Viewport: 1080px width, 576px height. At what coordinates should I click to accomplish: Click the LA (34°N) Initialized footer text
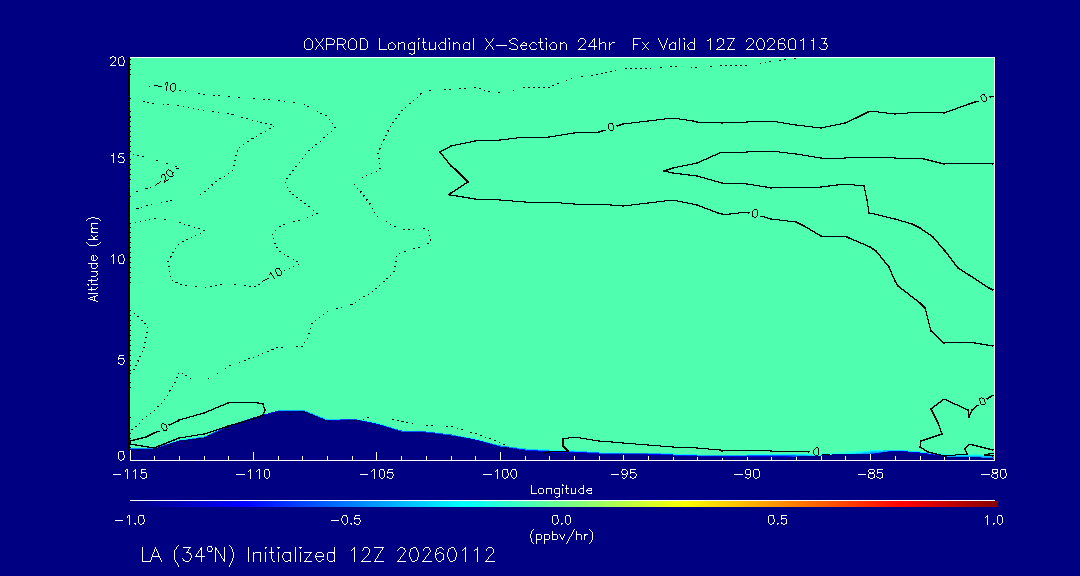(x=317, y=555)
